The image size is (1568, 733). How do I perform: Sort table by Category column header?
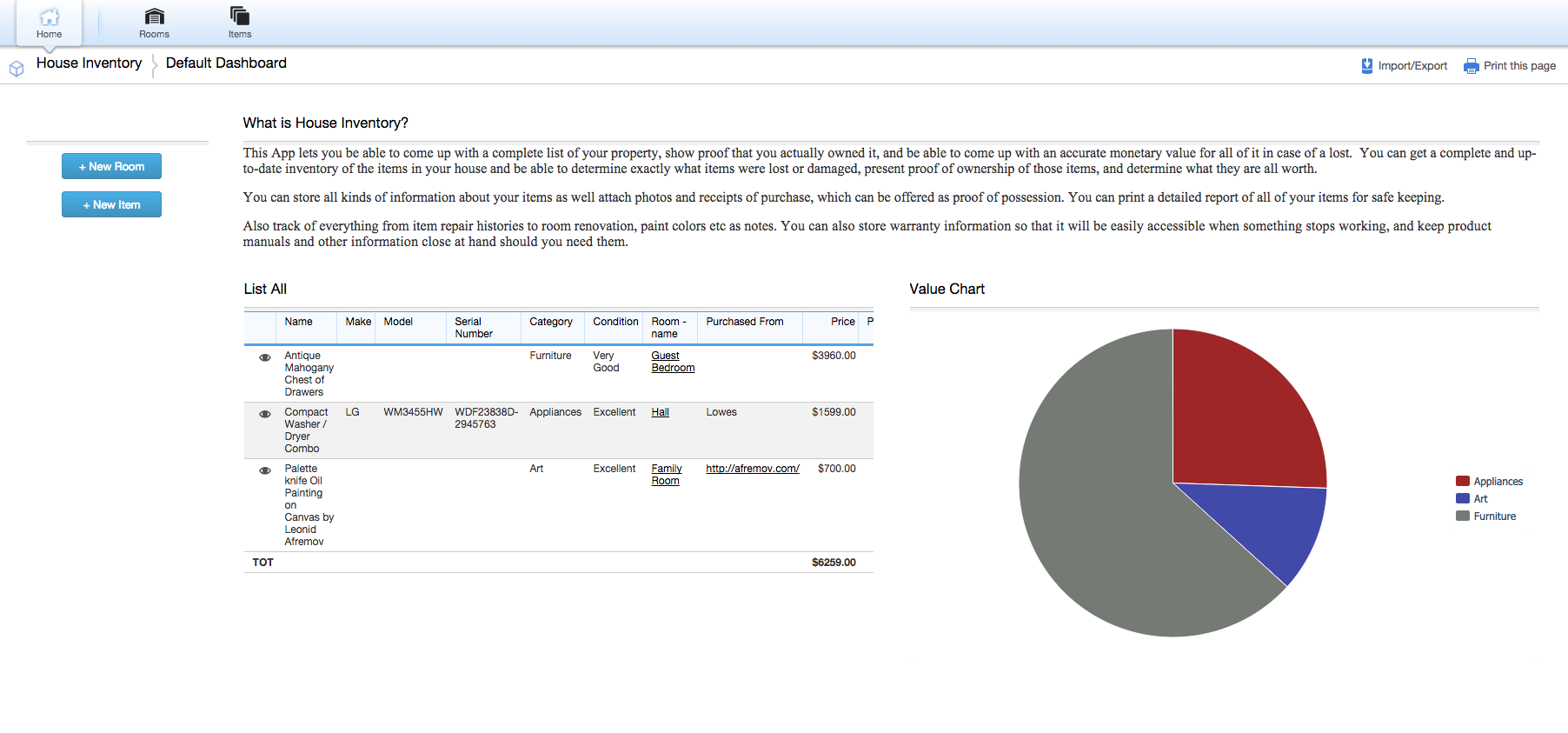click(551, 322)
